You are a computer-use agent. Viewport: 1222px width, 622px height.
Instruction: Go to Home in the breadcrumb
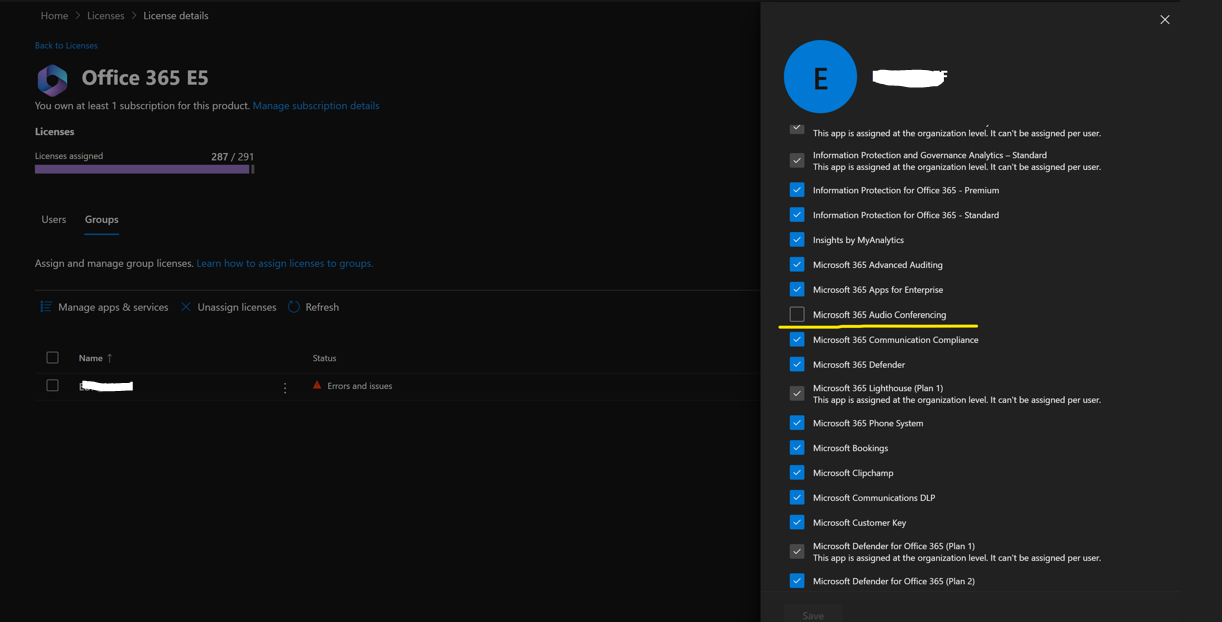point(54,15)
